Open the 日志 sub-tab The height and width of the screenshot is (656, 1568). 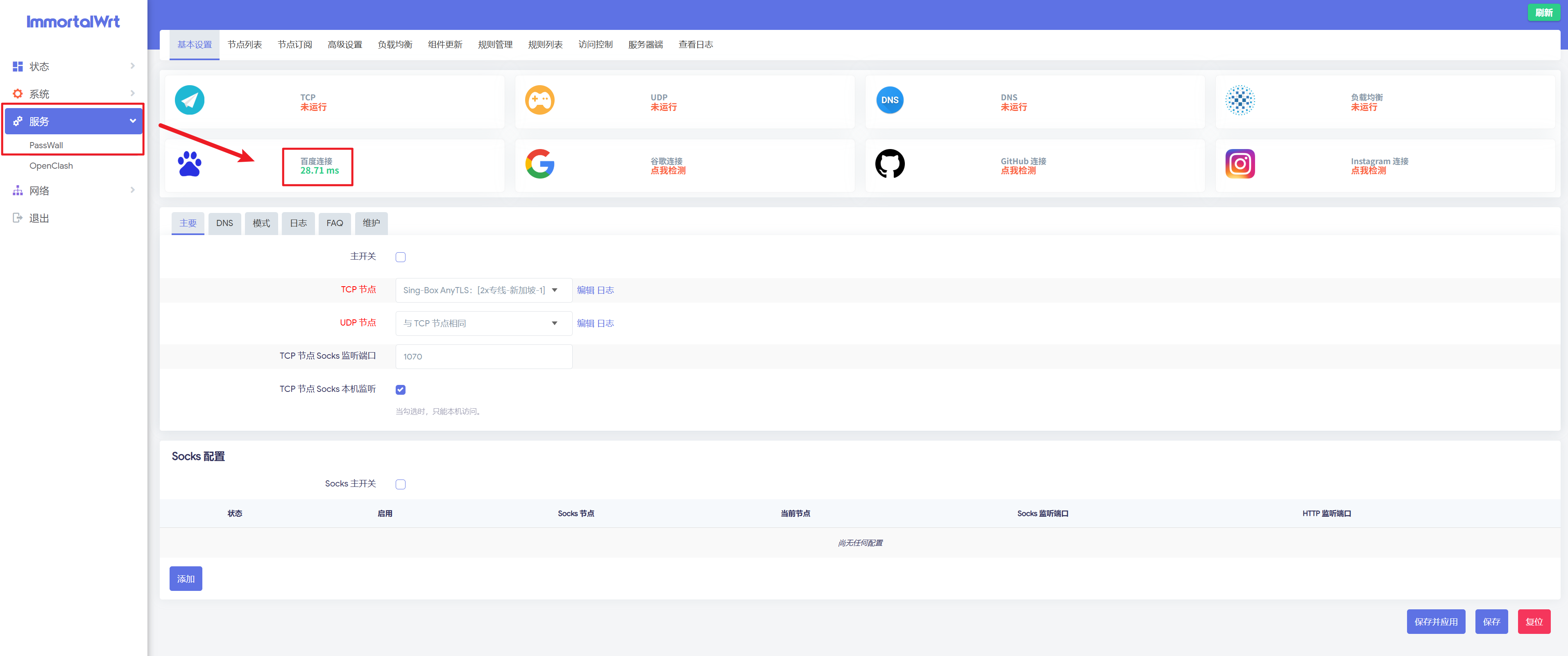(x=298, y=223)
